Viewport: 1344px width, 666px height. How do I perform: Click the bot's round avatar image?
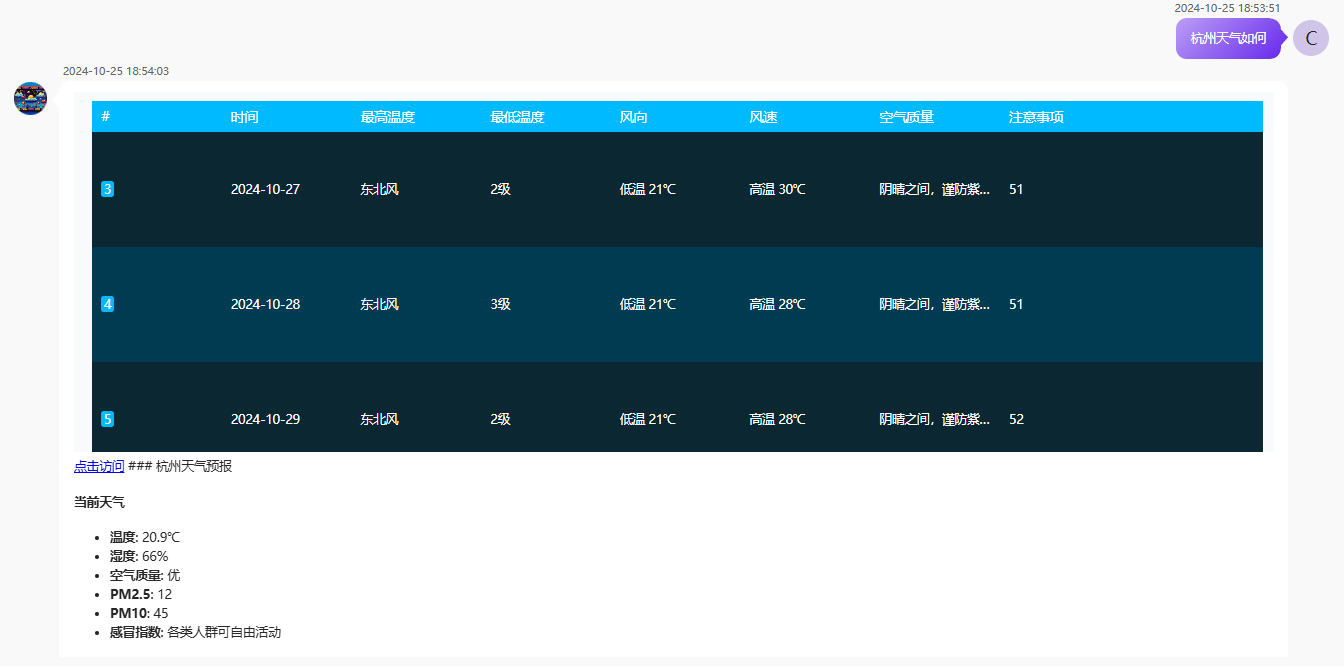(x=30, y=99)
